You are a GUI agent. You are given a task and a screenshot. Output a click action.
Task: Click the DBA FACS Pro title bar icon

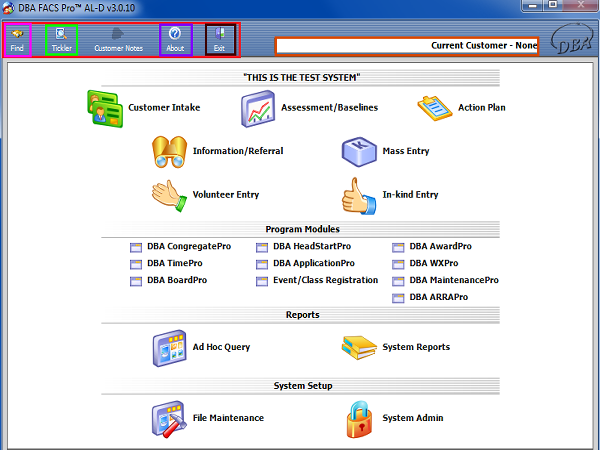pos(8,8)
